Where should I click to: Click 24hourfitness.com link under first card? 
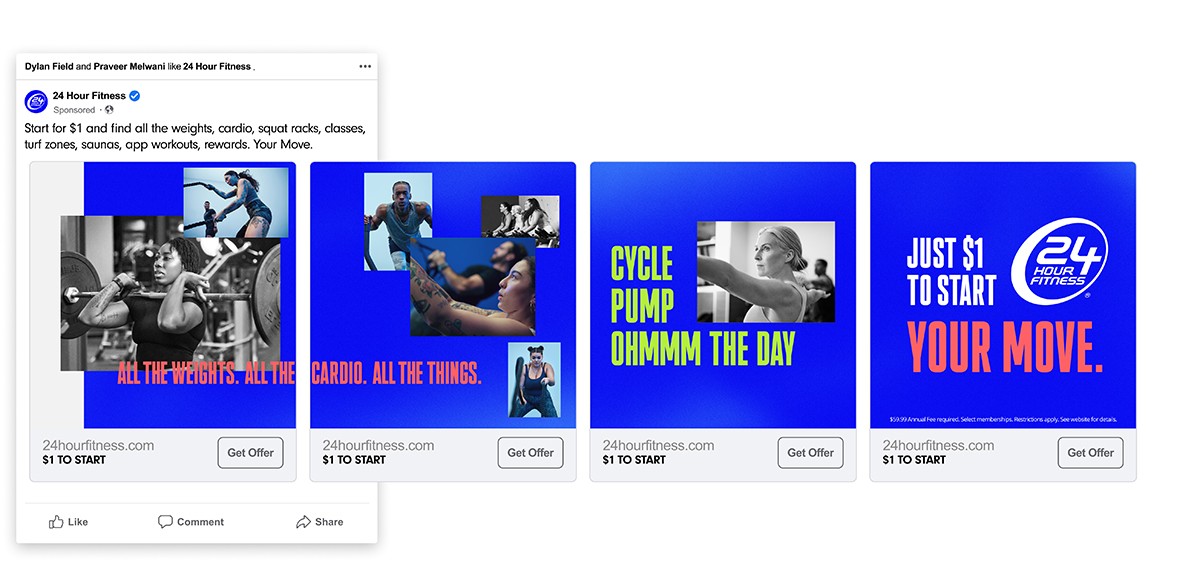click(98, 445)
